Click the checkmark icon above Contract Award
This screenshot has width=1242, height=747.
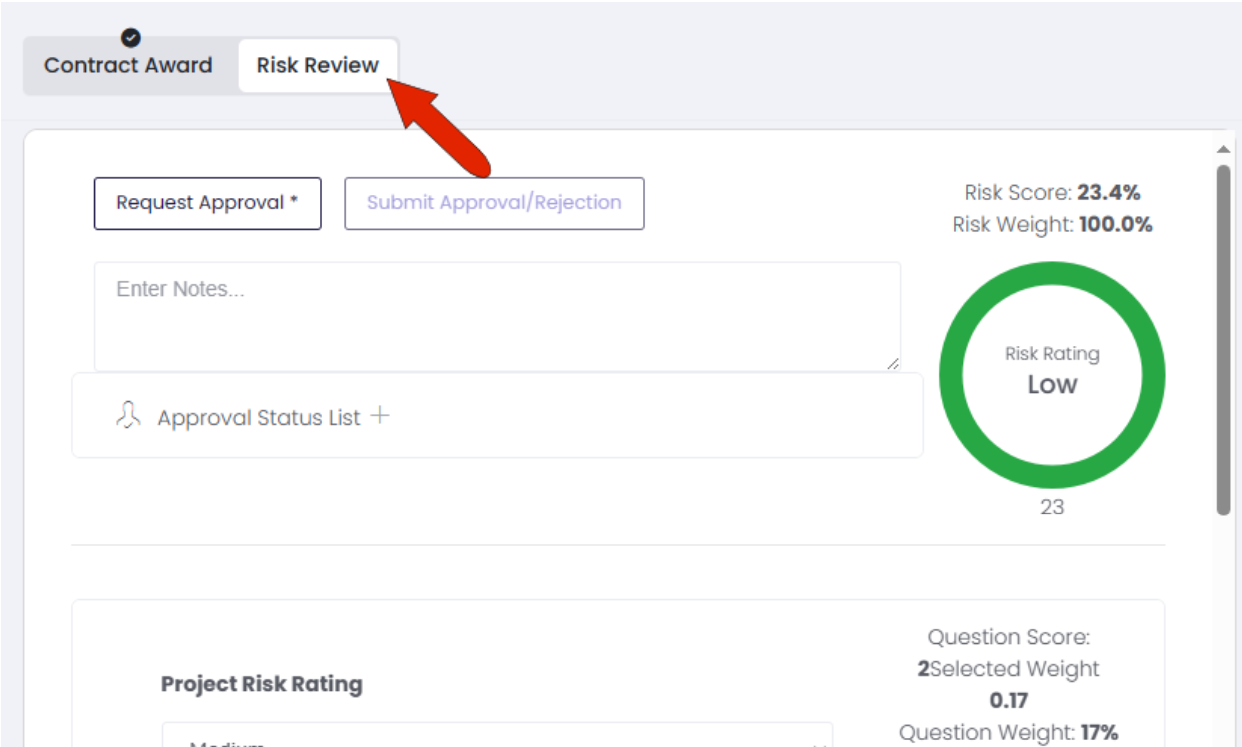click(131, 38)
